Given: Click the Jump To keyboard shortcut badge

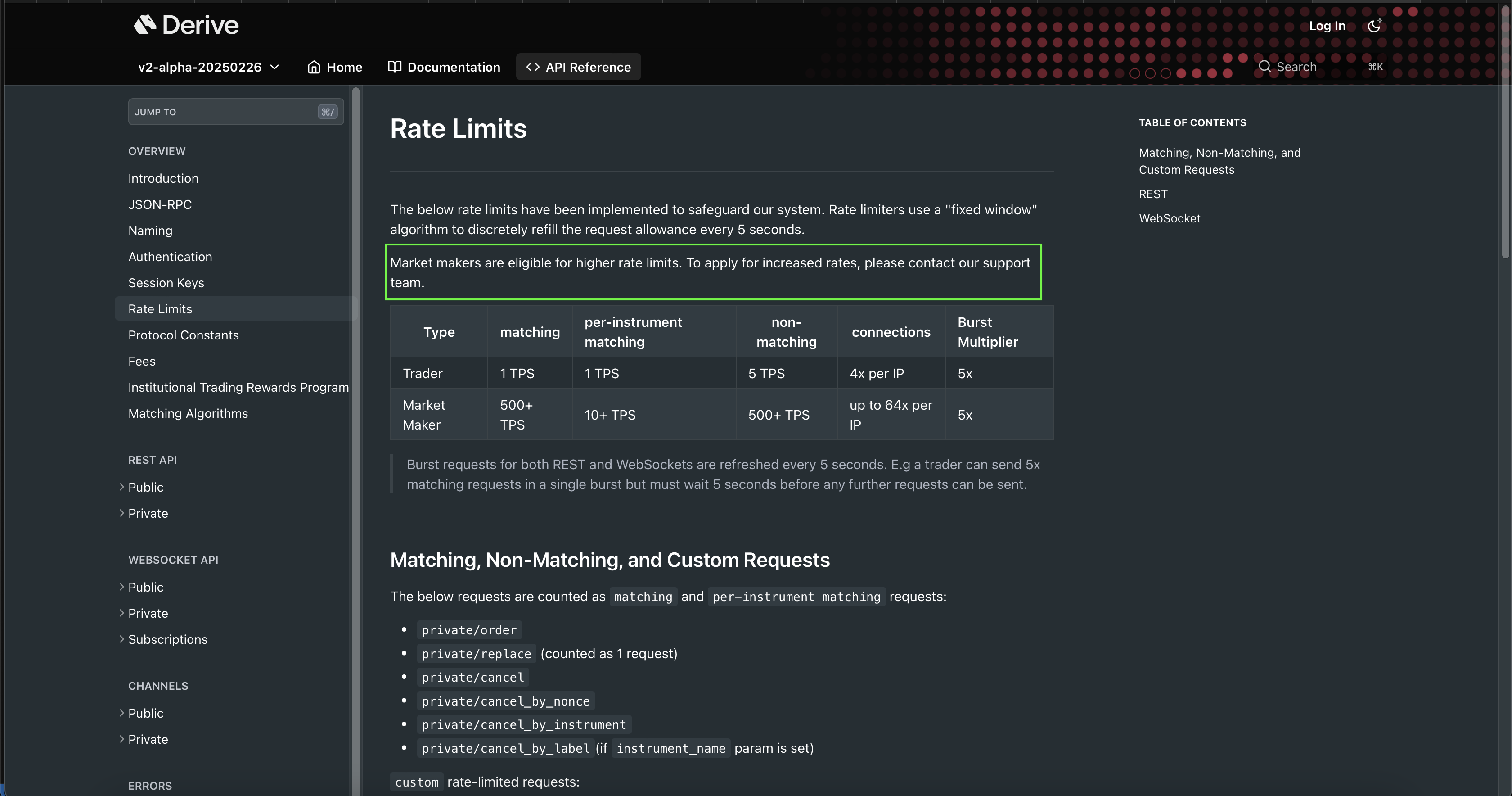Looking at the screenshot, I should tap(328, 112).
